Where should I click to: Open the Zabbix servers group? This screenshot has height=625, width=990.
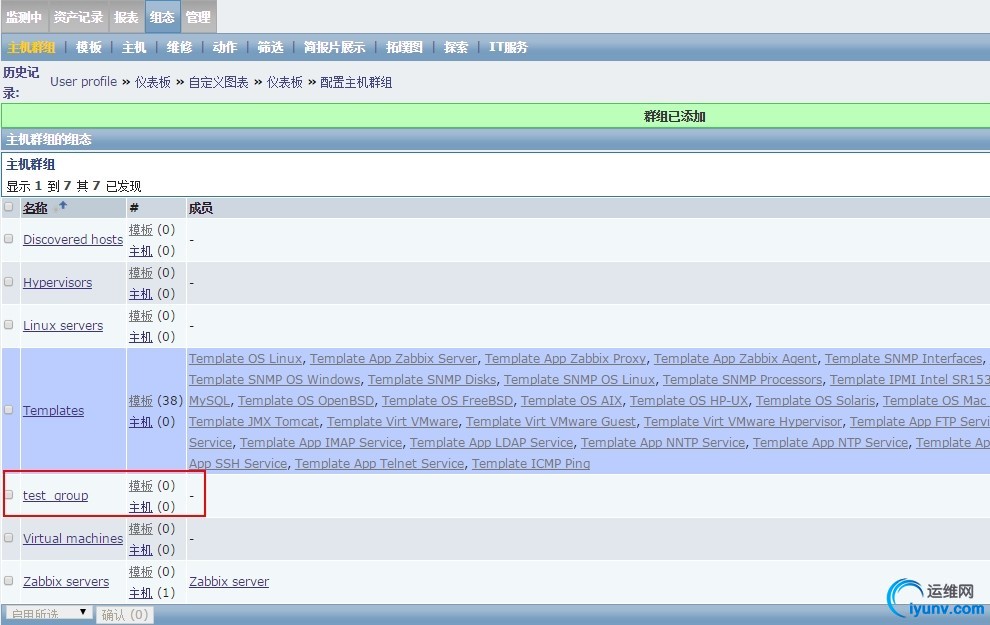point(66,581)
